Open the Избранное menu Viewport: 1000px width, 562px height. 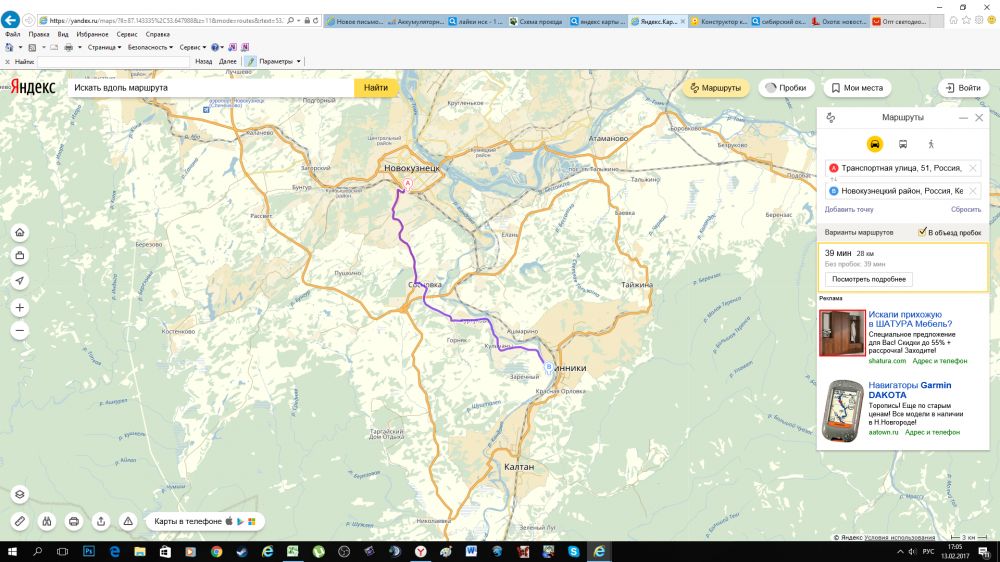click(x=92, y=34)
